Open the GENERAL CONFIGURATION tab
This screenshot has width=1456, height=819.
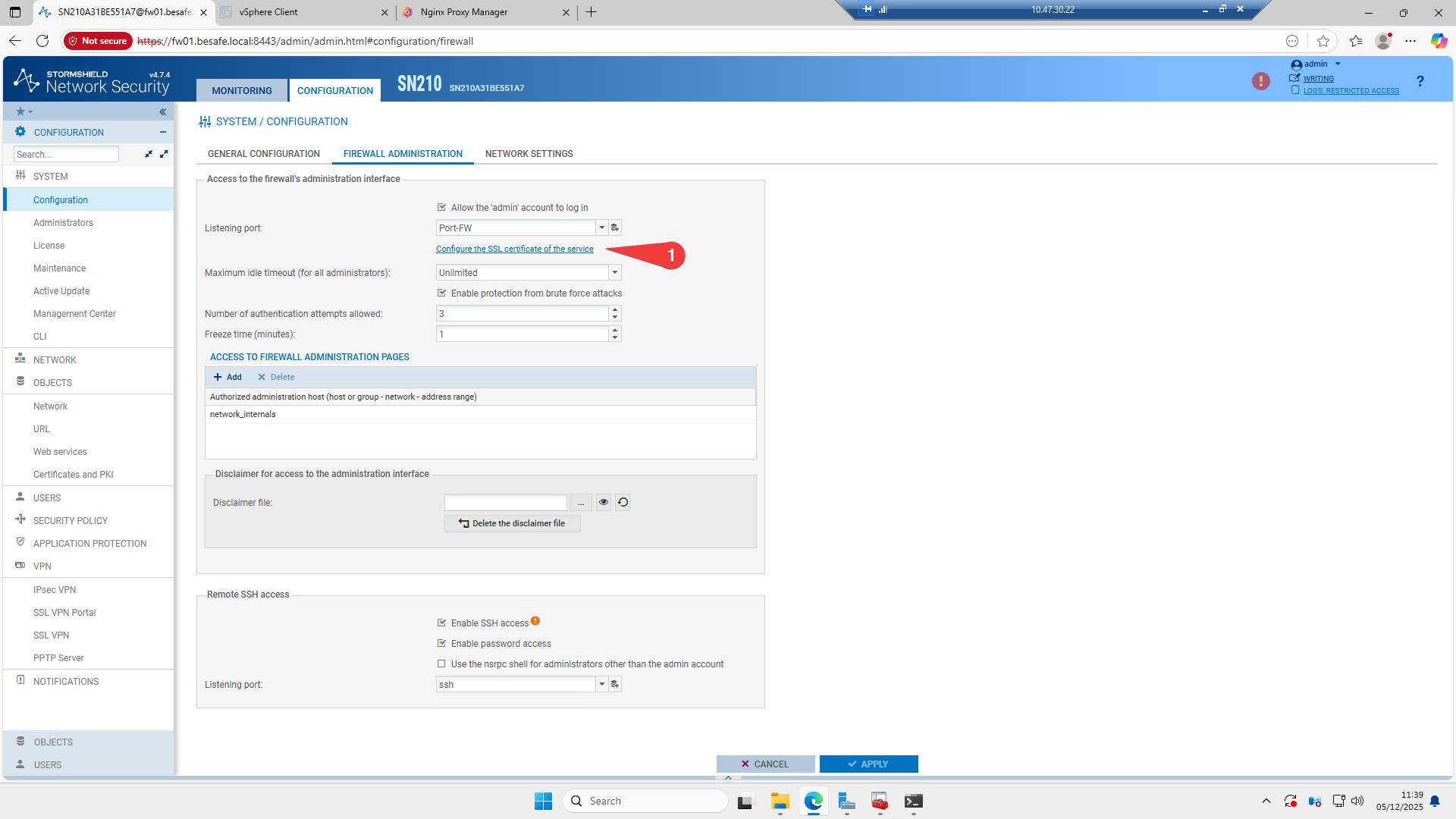coord(264,153)
